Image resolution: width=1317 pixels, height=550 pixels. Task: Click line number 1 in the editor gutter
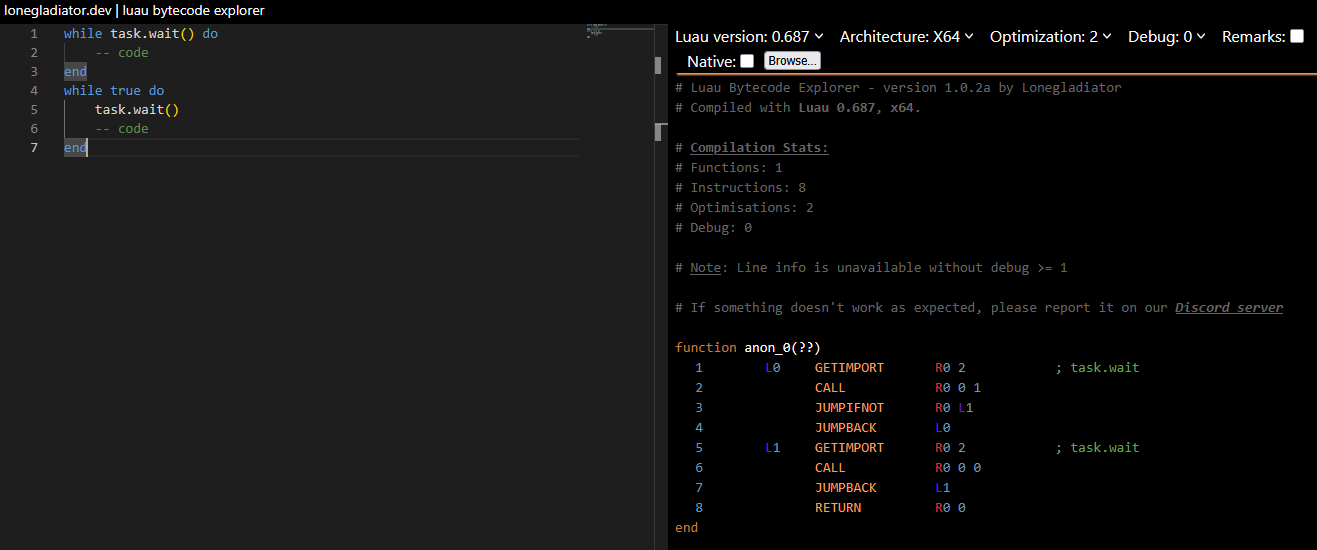coord(34,33)
